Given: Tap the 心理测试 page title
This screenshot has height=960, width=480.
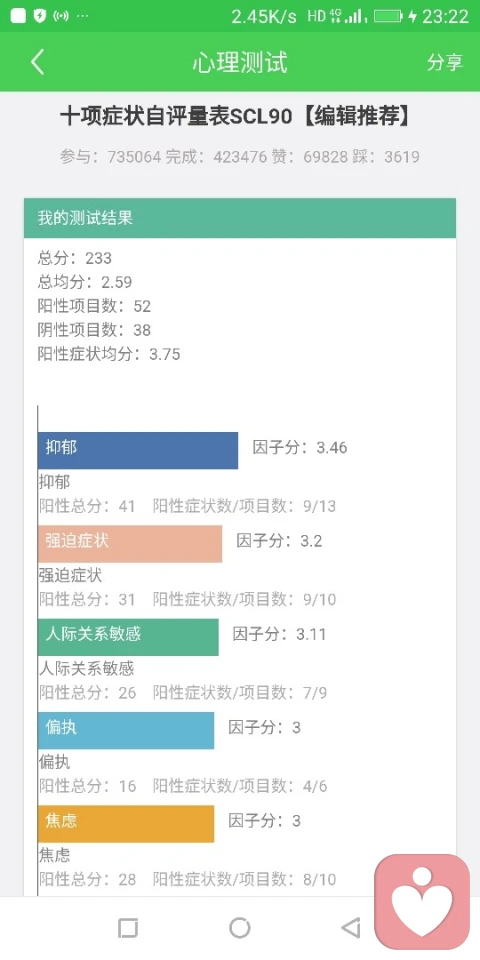Looking at the screenshot, I should [x=240, y=62].
